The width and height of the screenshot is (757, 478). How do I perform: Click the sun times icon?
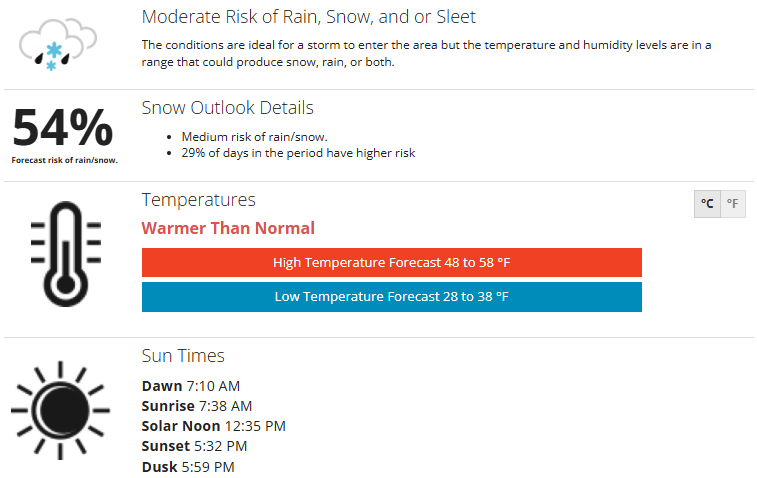(x=59, y=409)
